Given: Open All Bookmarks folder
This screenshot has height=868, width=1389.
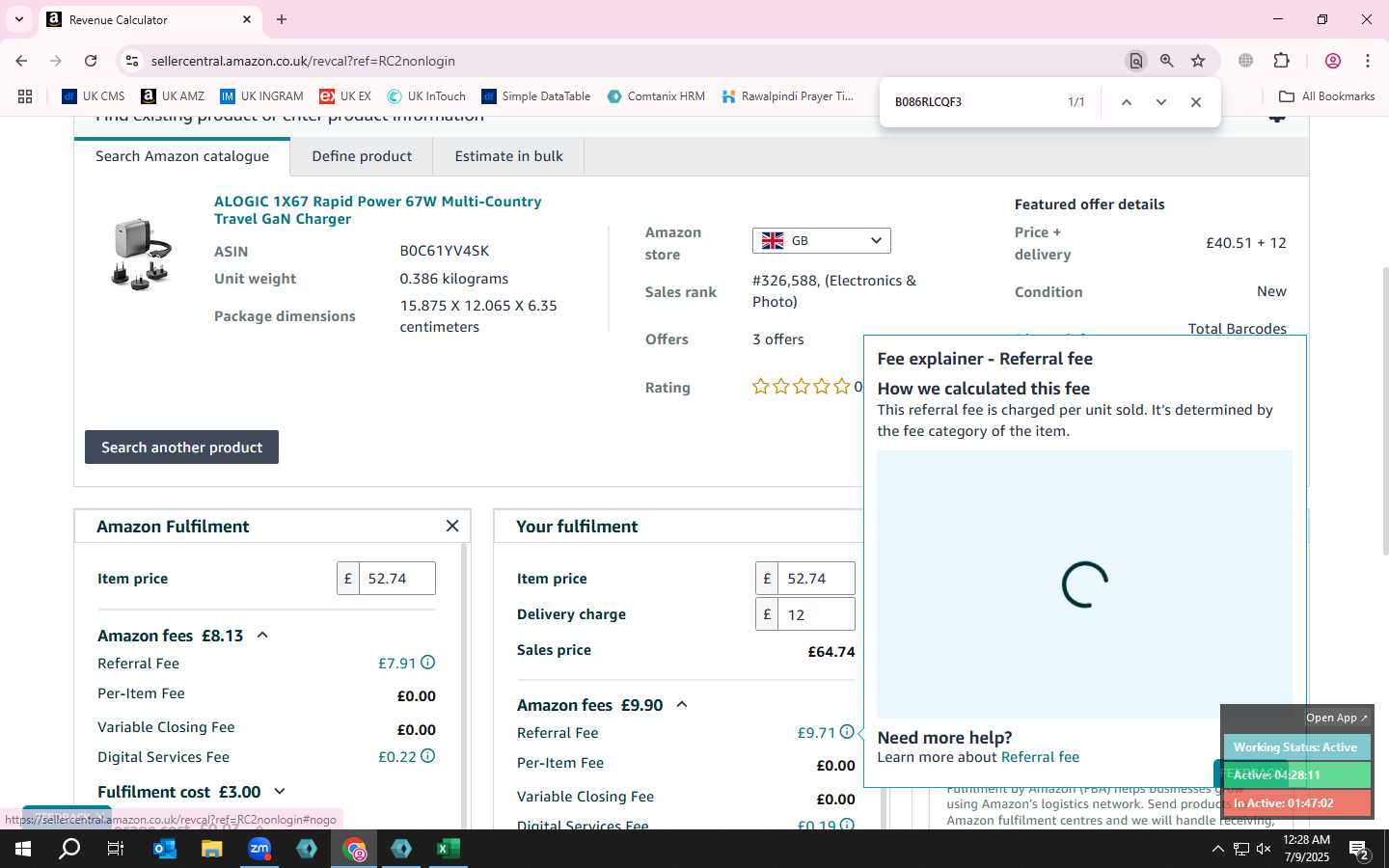Looking at the screenshot, I should (x=1326, y=96).
